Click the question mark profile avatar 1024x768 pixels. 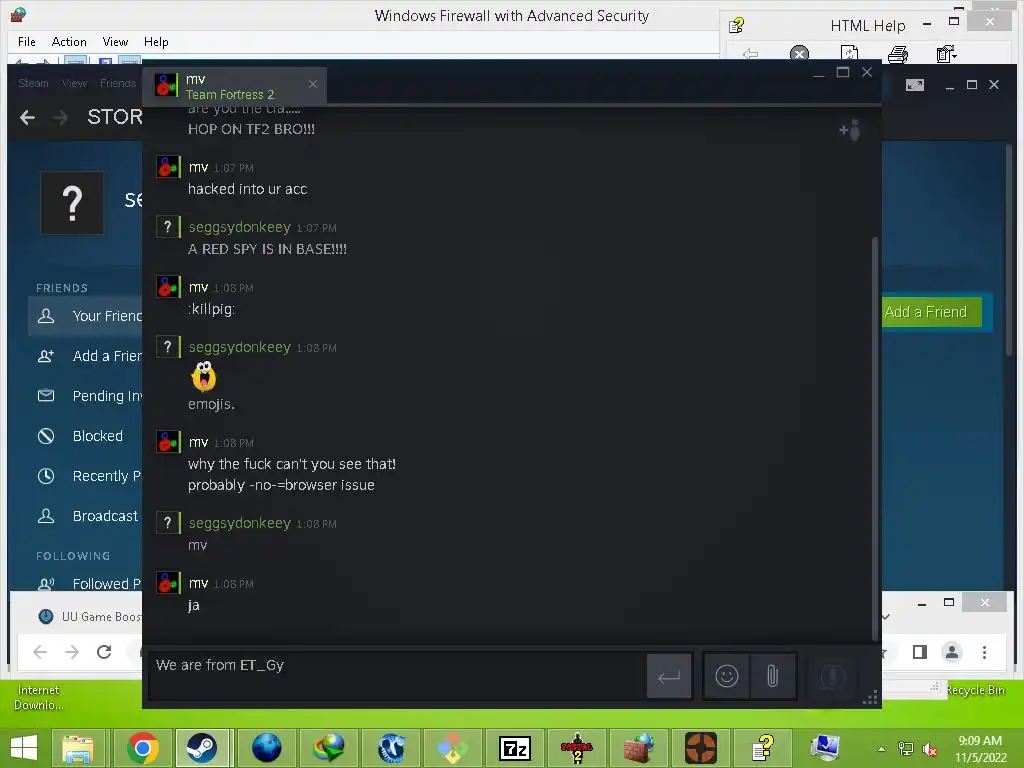(x=72, y=203)
